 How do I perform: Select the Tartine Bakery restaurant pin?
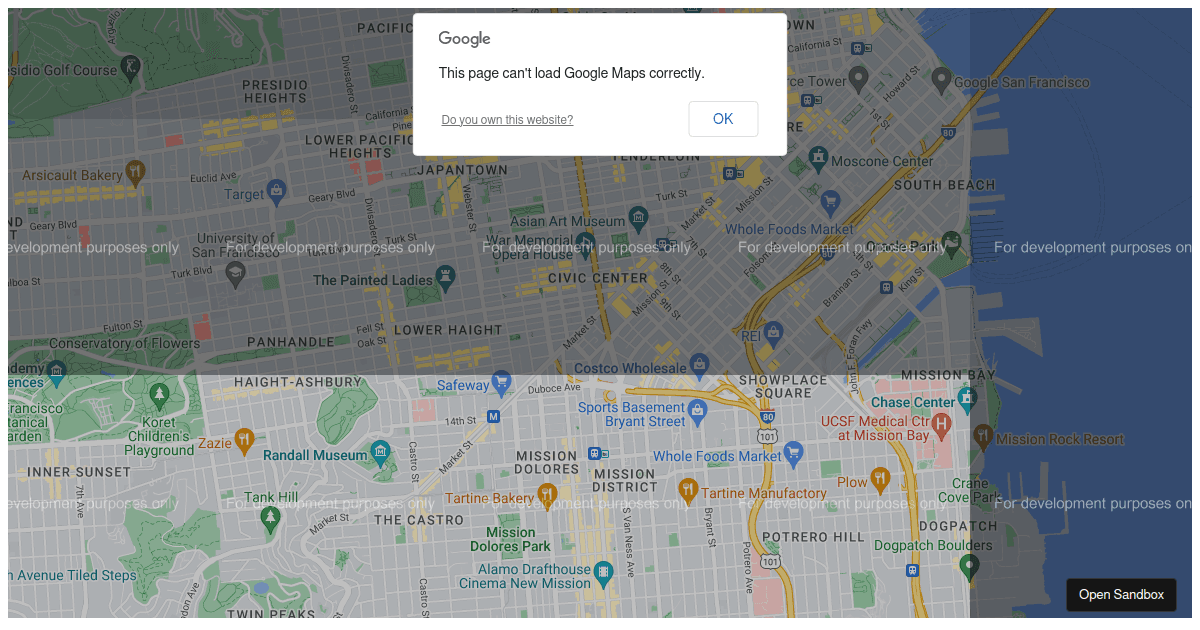pos(547,495)
